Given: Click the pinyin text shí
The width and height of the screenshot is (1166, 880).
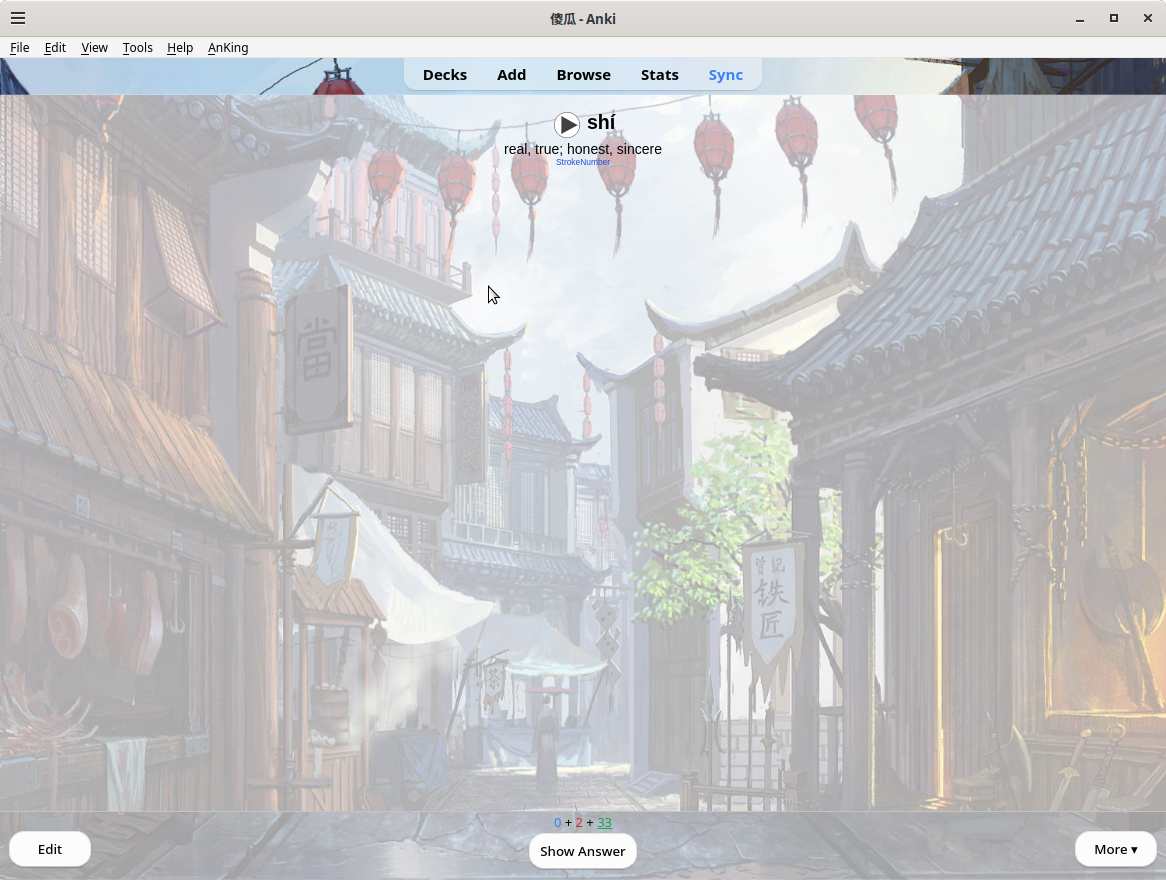Looking at the screenshot, I should [x=601, y=123].
